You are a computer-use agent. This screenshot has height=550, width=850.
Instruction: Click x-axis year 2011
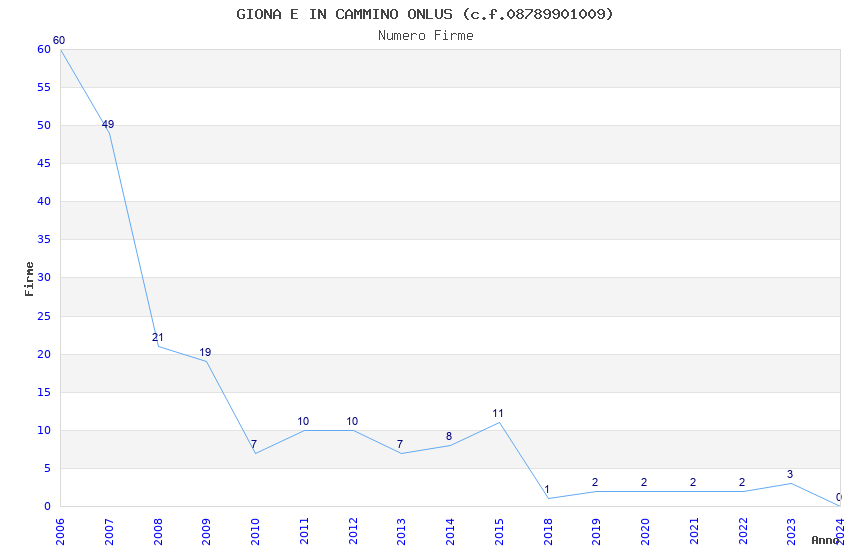point(304,532)
